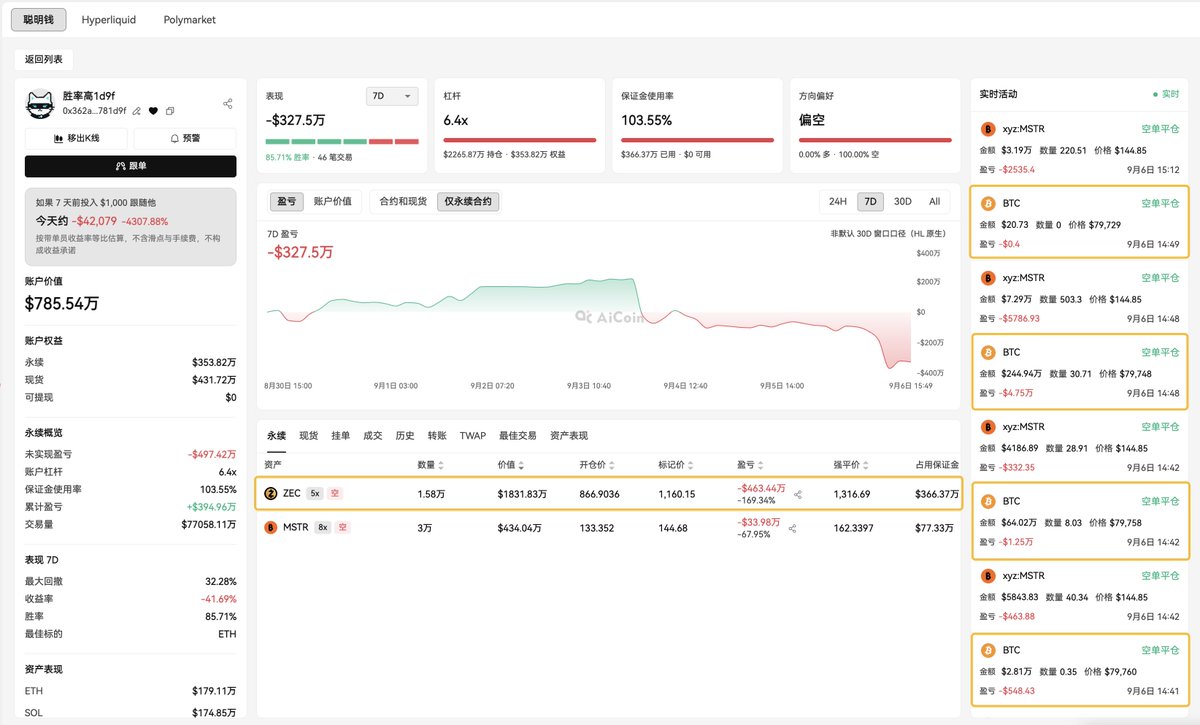Click the BTC icon on the 9月6日 14:41 activity
This screenshot has height=725, width=1200.
[x=988, y=650]
